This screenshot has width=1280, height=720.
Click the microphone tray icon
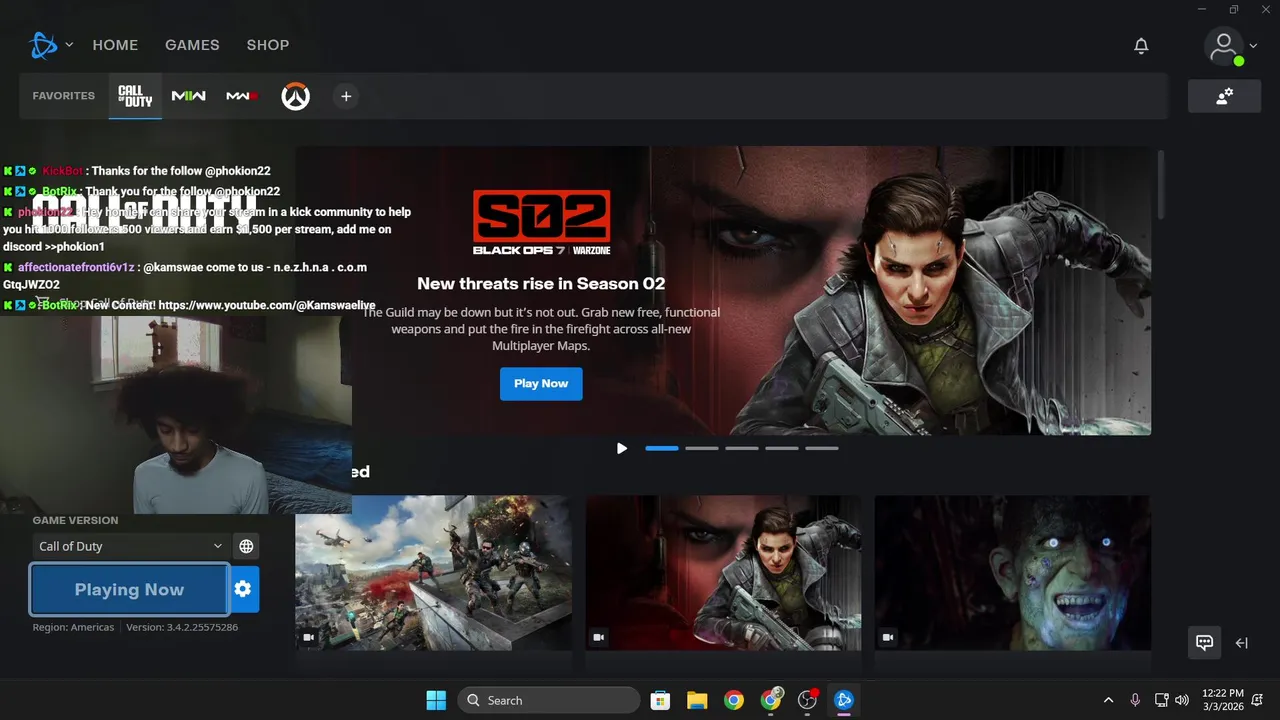(x=1135, y=700)
